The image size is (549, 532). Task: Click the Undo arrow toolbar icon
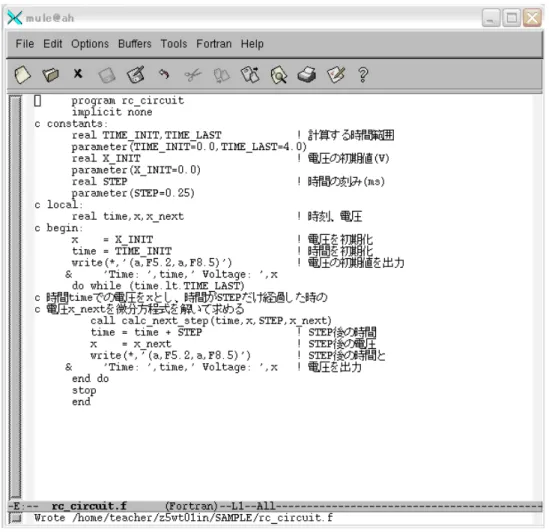(164, 74)
